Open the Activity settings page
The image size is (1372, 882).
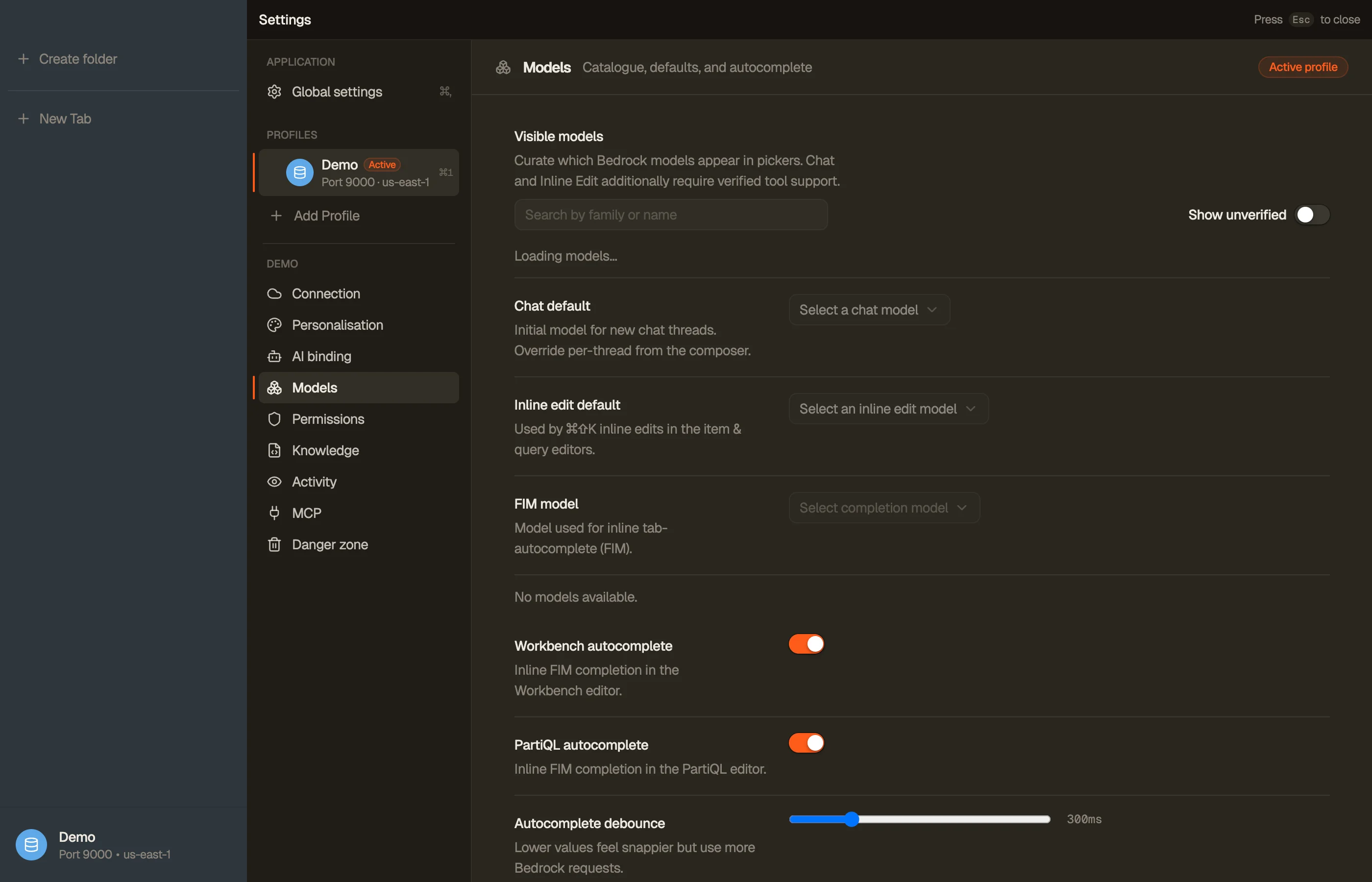point(359,482)
